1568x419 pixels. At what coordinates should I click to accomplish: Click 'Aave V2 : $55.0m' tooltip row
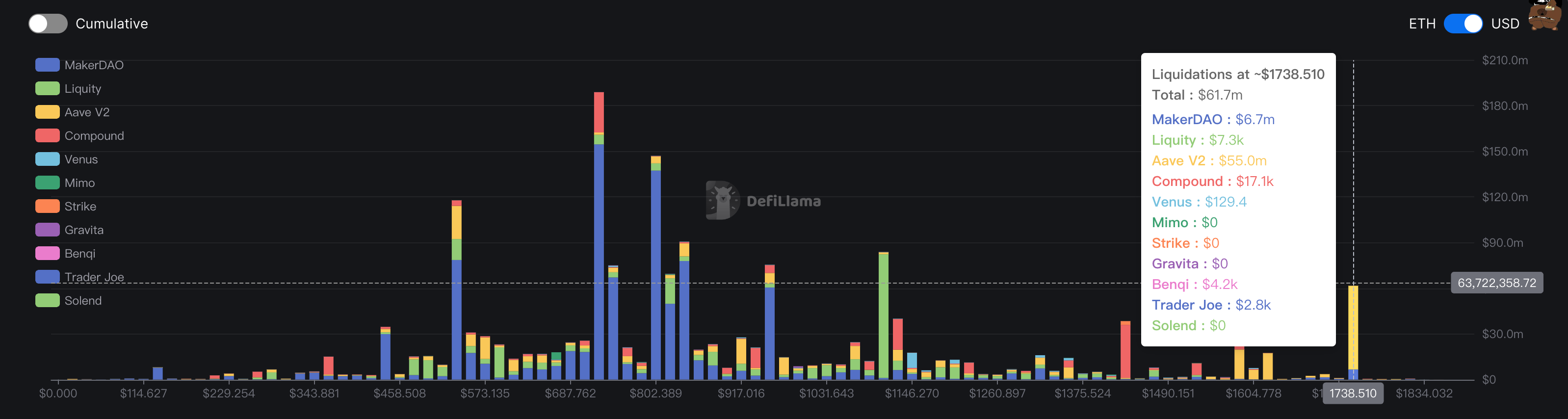pos(1209,161)
